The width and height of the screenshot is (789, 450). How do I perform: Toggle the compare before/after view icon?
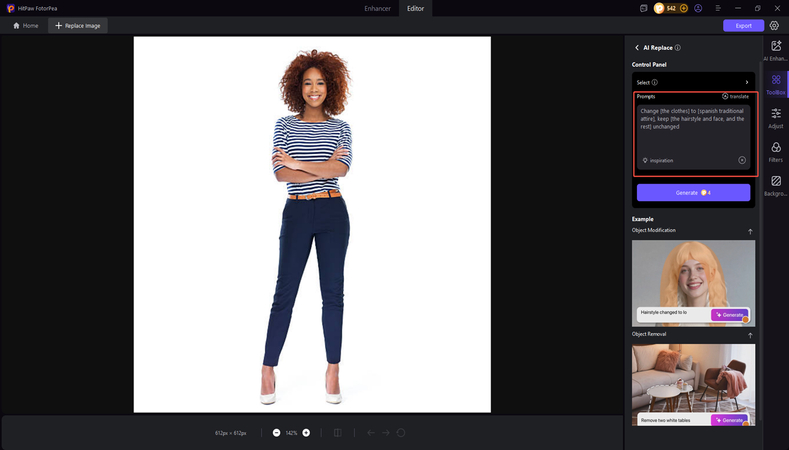[x=337, y=432]
